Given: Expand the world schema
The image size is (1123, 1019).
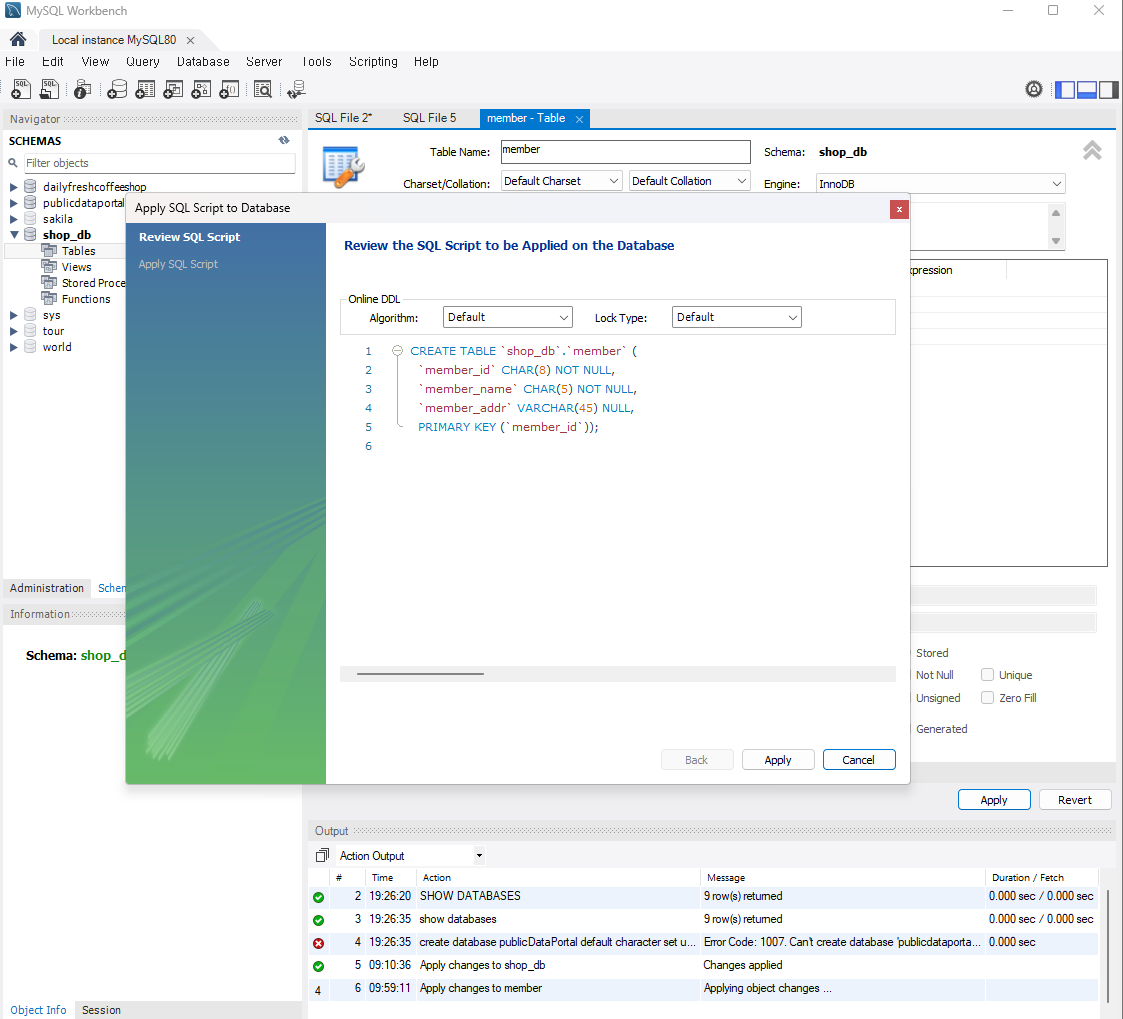Looking at the screenshot, I should point(14,347).
